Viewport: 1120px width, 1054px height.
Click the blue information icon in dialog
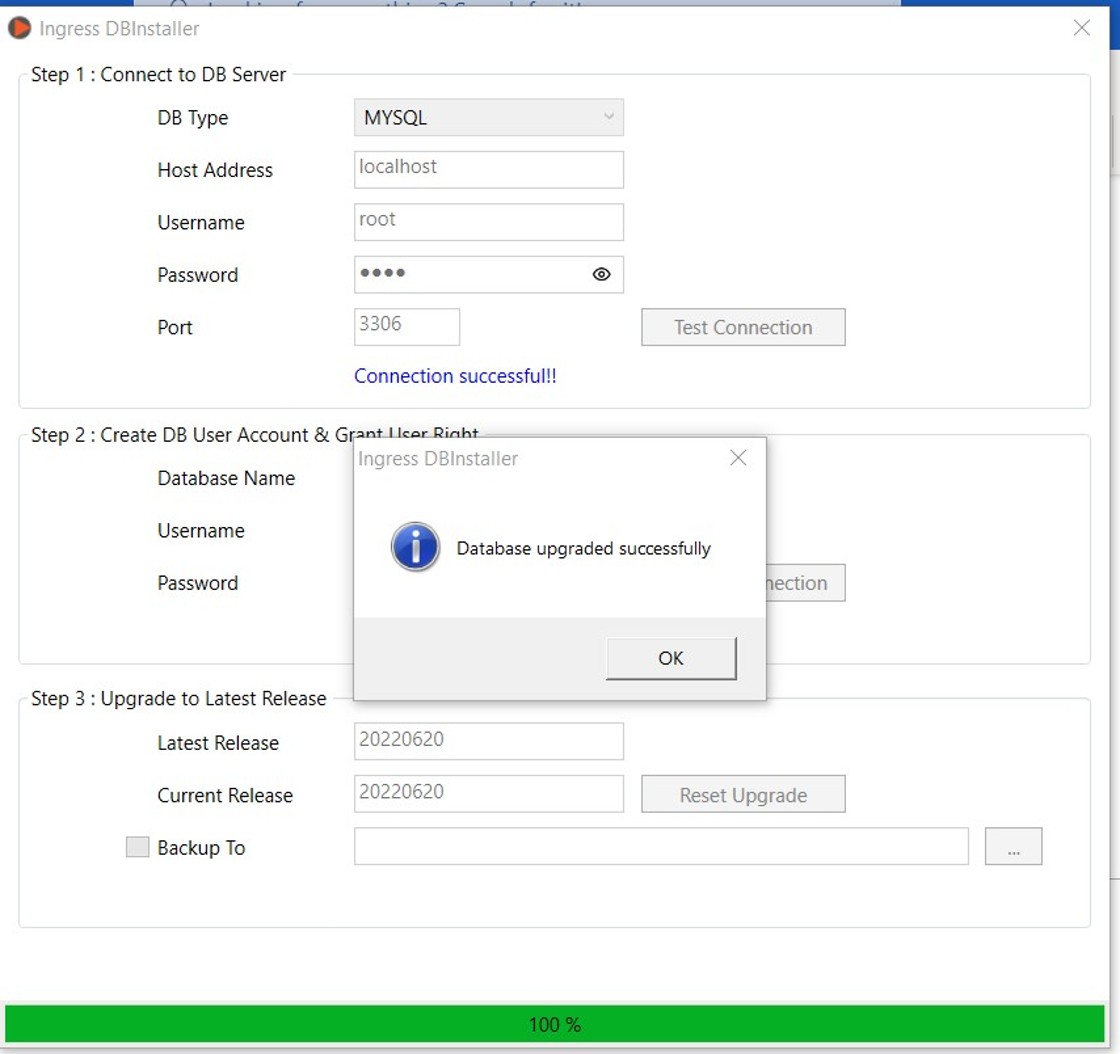click(x=415, y=547)
